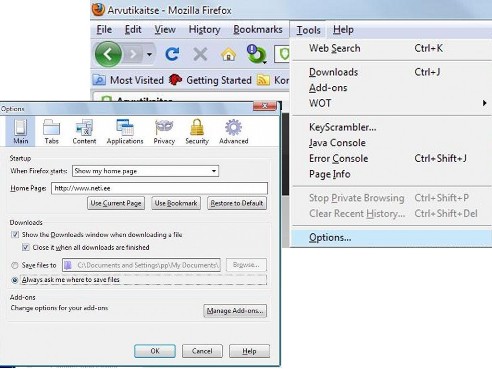Confirm the Options dialog with OK
The height and width of the screenshot is (369, 492).
point(155,351)
